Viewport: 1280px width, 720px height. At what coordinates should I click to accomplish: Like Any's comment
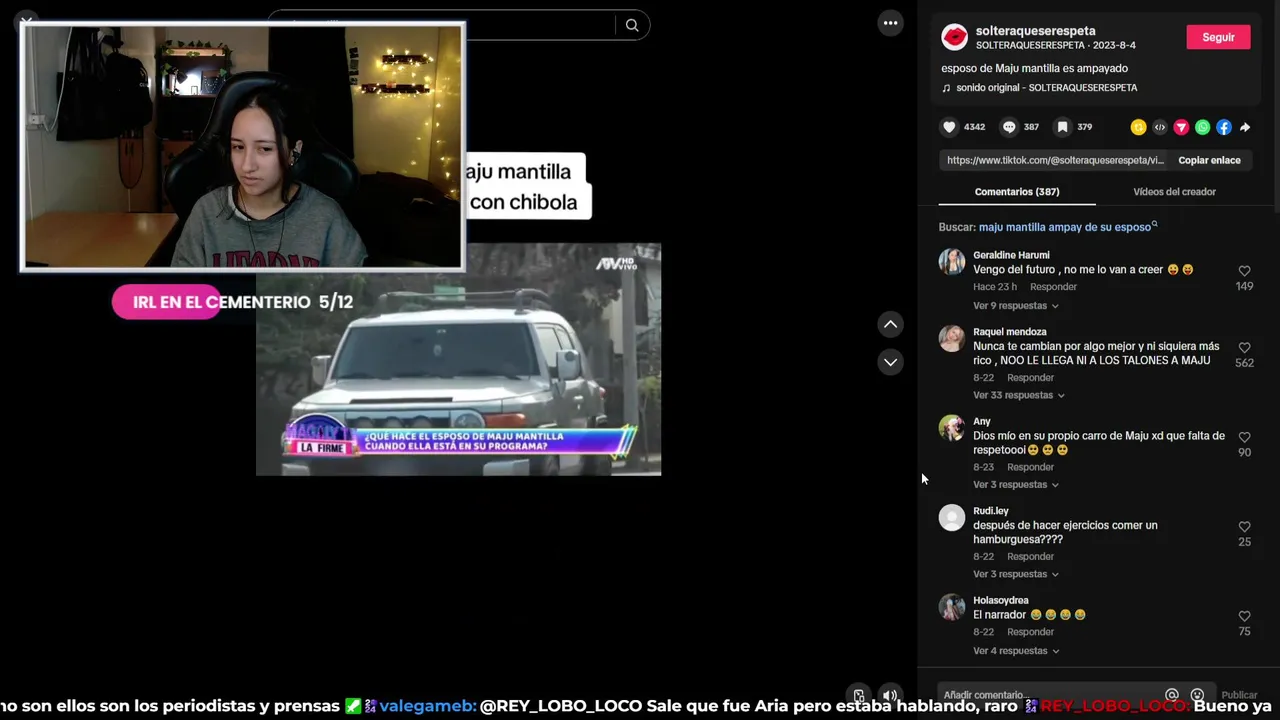[1244, 437]
